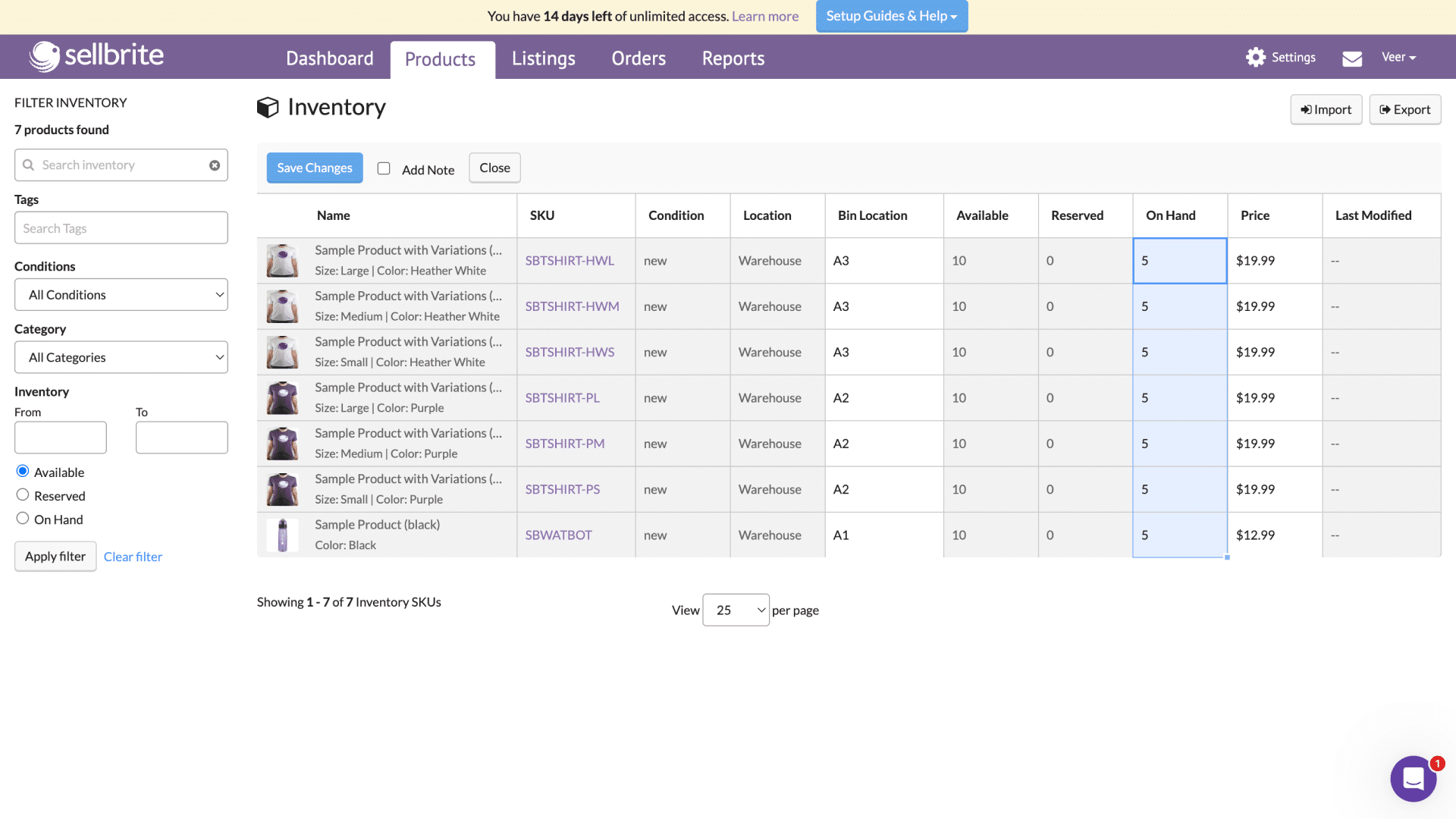Open the Settings gear icon

tap(1256, 57)
